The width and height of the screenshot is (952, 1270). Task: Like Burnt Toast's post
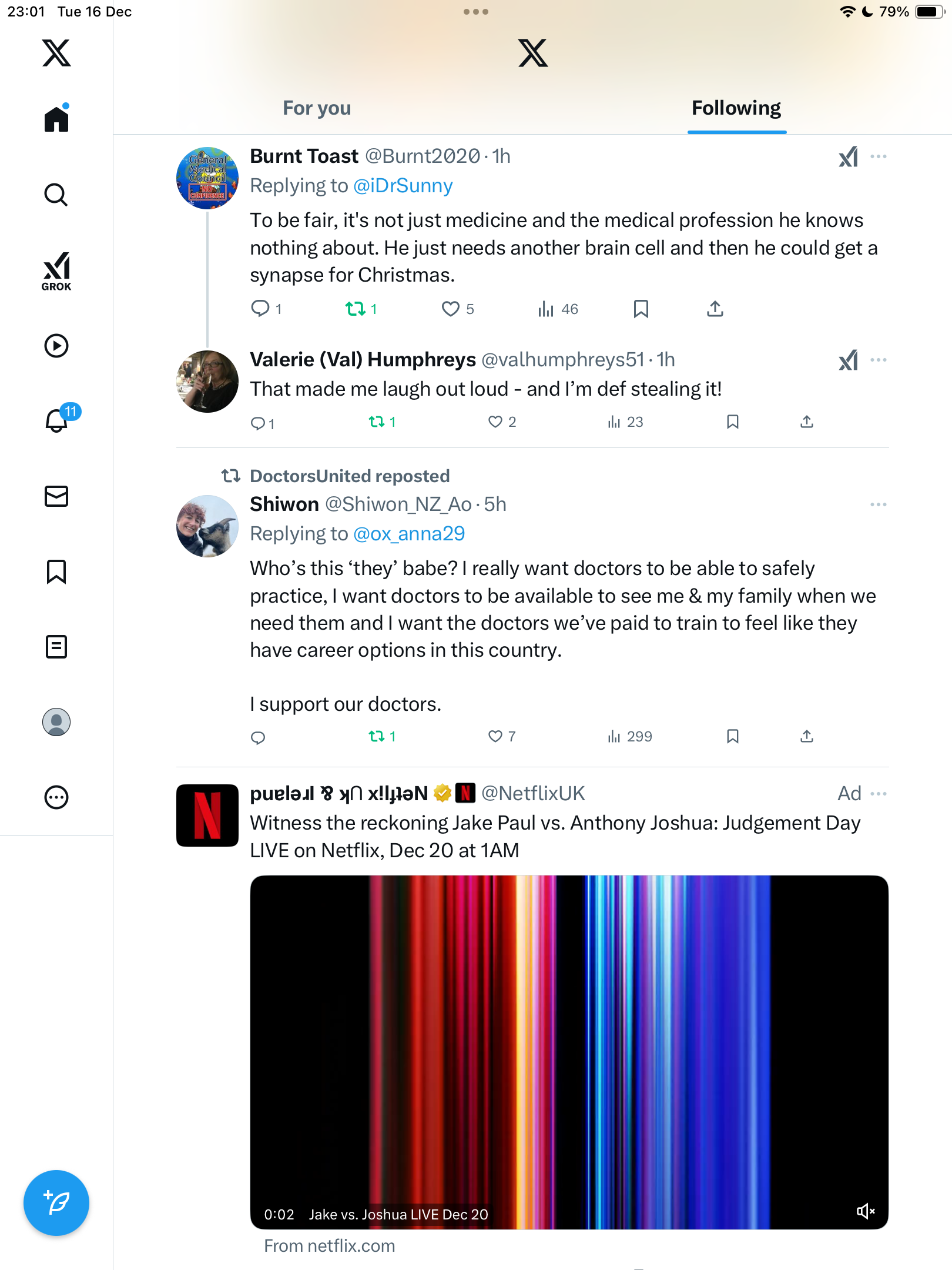point(457,309)
